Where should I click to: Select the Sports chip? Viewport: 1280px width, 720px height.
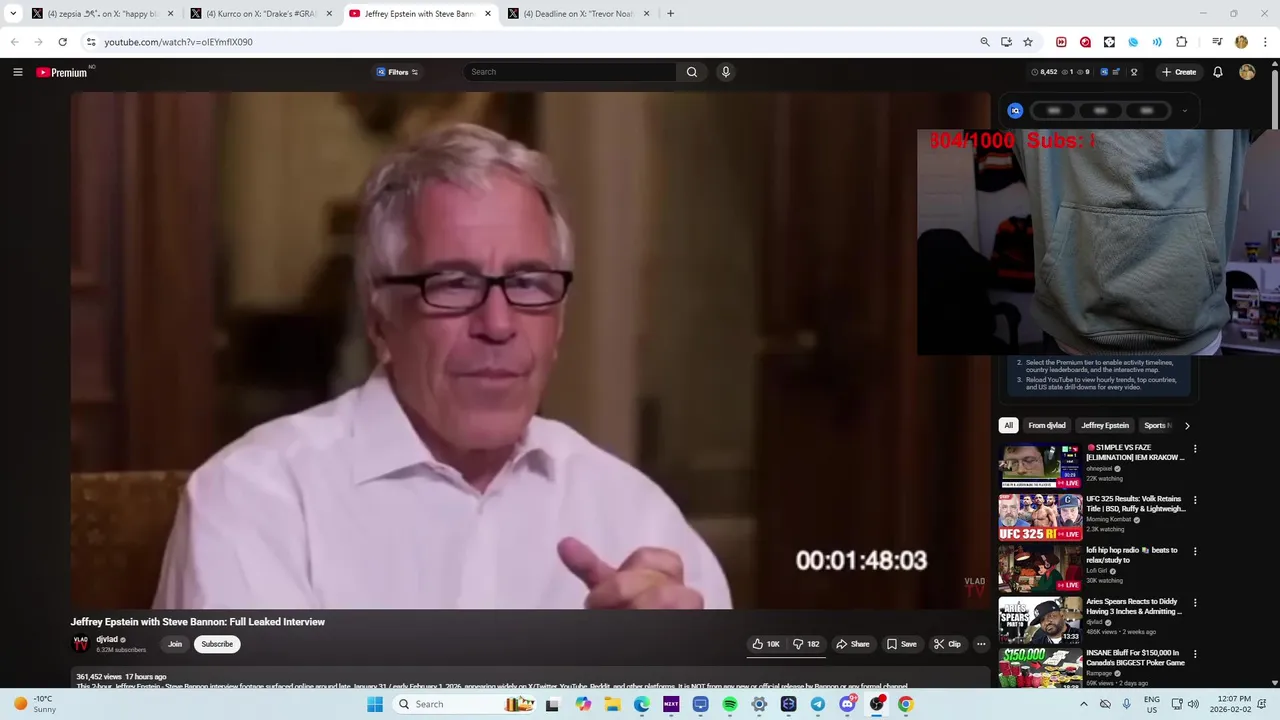pyautogui.click(x=1156, y=425)
